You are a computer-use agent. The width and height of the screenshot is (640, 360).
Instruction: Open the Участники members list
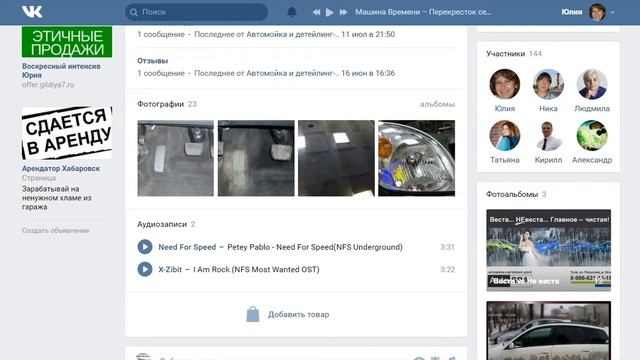pos(505,53)
